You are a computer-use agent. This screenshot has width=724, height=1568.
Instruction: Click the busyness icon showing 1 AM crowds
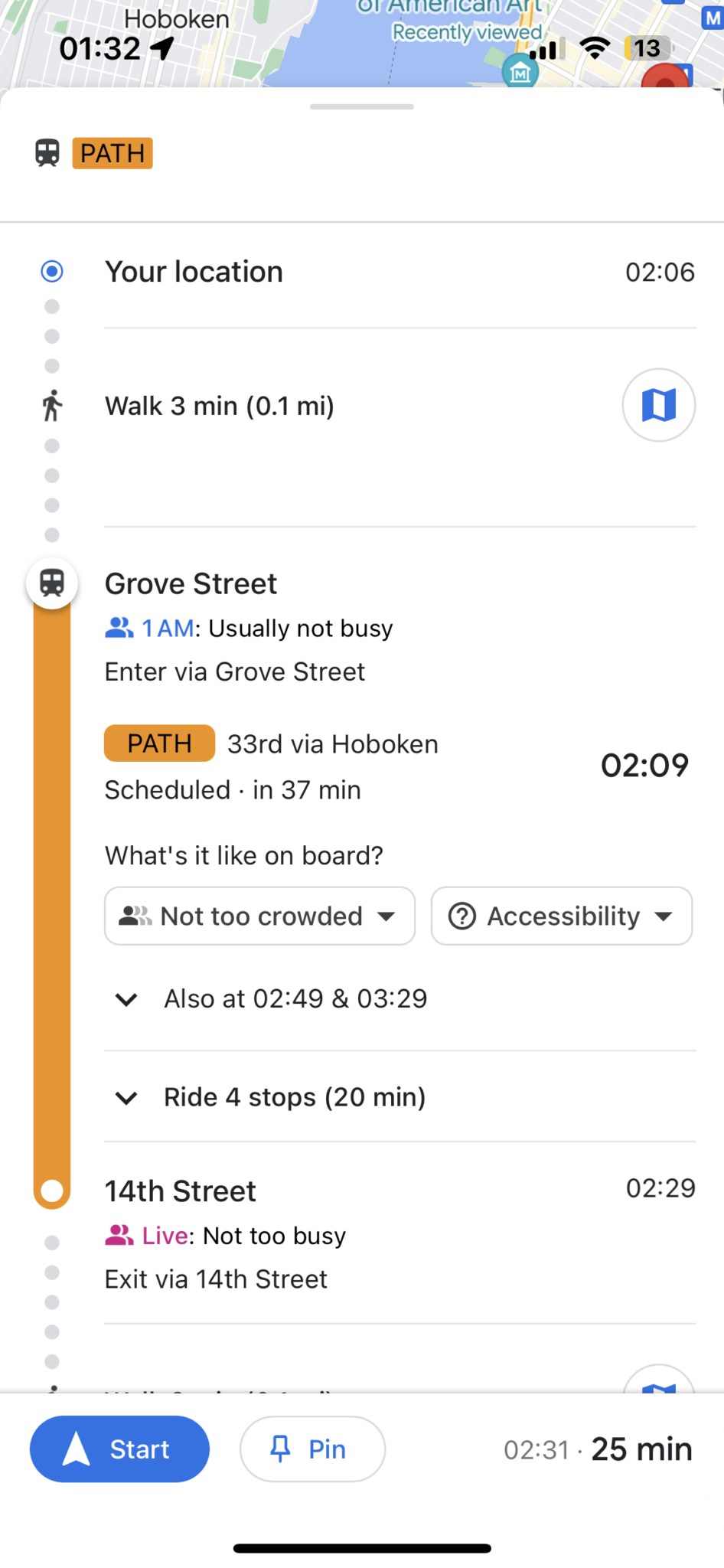pos(117,628)
